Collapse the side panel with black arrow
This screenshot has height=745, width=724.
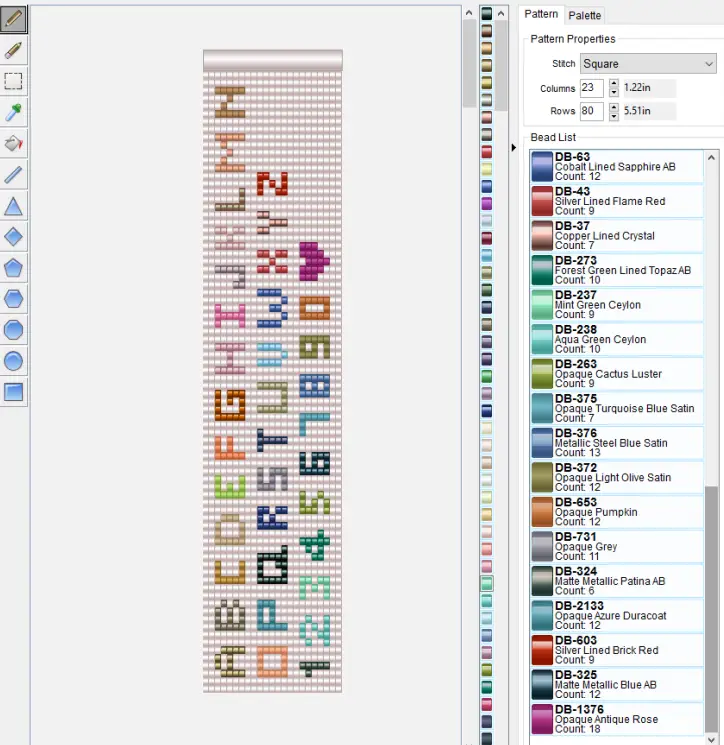[514, 148]
